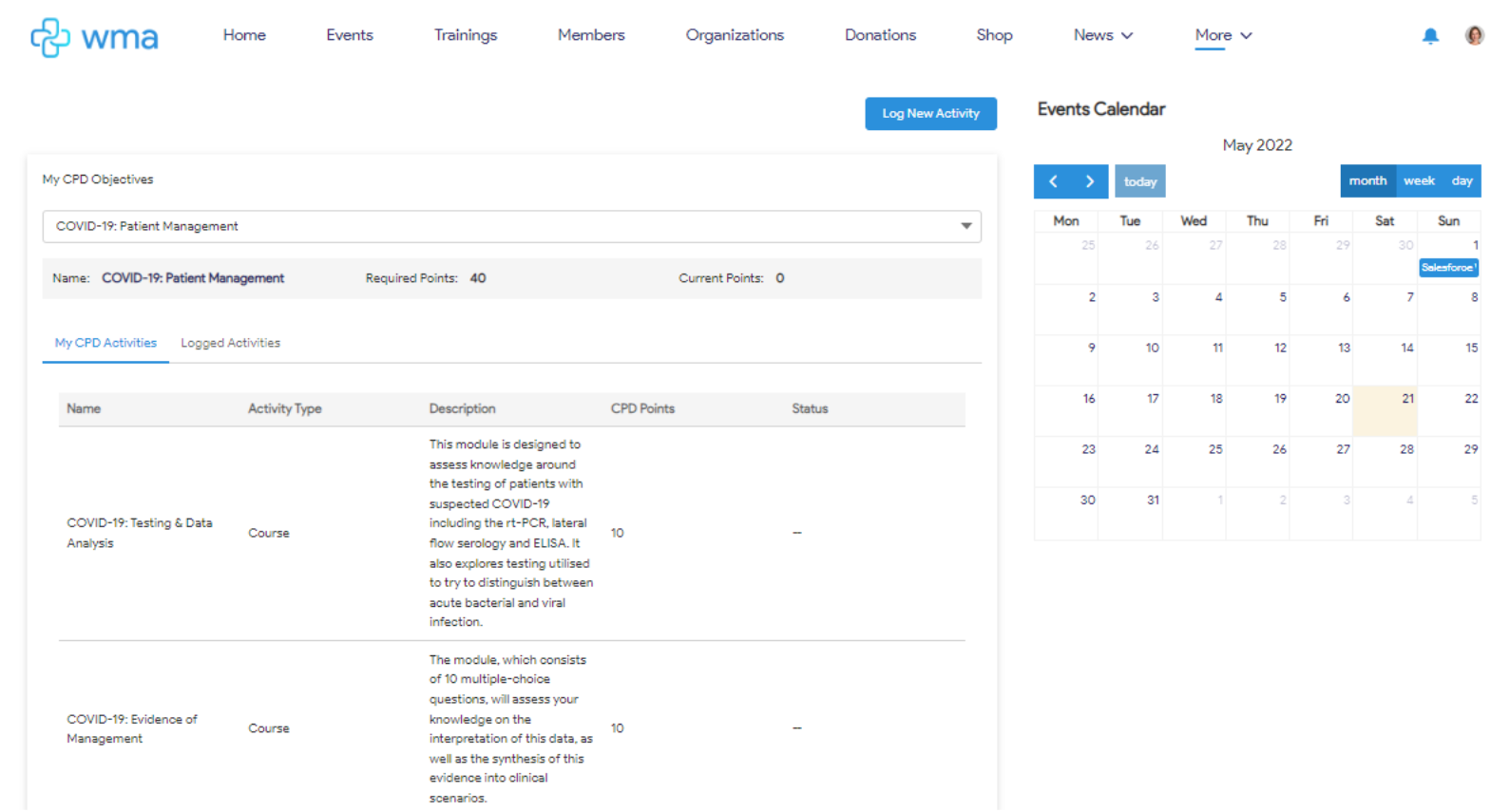The height and width of the screenshot is (812, 1510).
Task: Click 'COVID-19: Evidence of Management' row name
Action: [x=132, y=728]
